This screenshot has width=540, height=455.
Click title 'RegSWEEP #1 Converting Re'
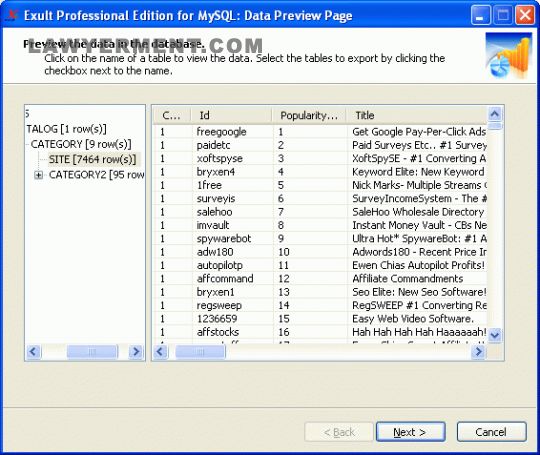(x=419, y=306)
